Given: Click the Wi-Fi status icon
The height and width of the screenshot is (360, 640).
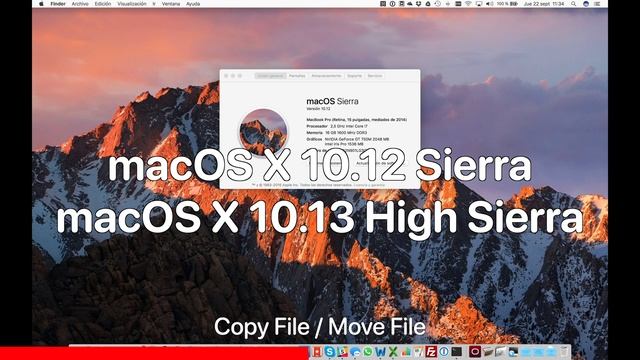Looking at the screenshot, I should pyautogui.click(x=468, y=4).
